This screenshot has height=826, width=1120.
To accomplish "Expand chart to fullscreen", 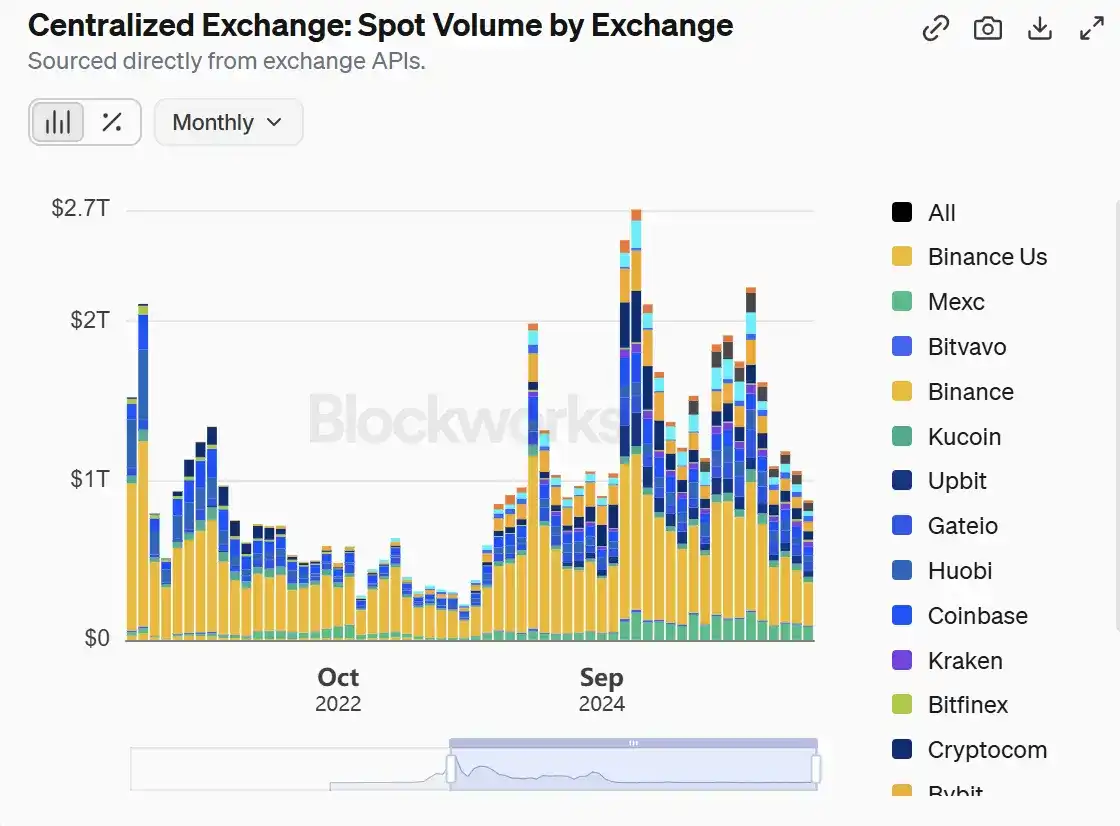I will pos(1092,29).
